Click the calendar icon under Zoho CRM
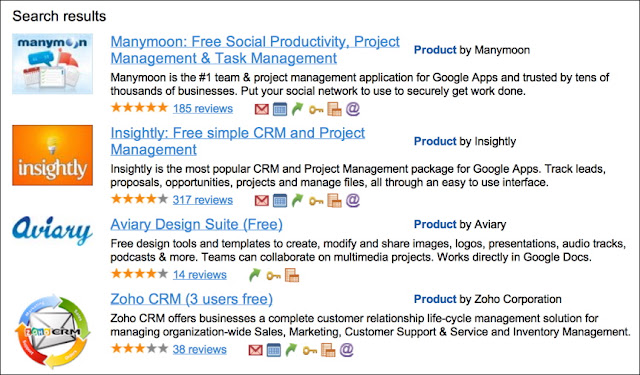This screenshot has width=640, height=375. tap(273, 350)
